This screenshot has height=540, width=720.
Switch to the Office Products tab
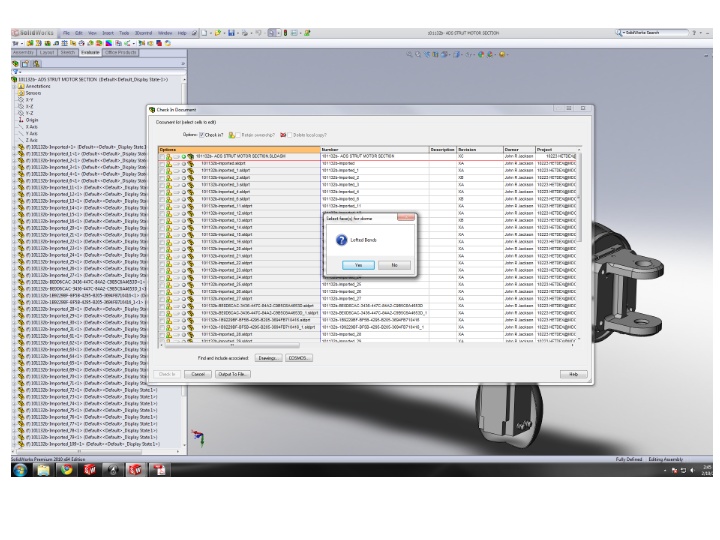click(120, 52)
